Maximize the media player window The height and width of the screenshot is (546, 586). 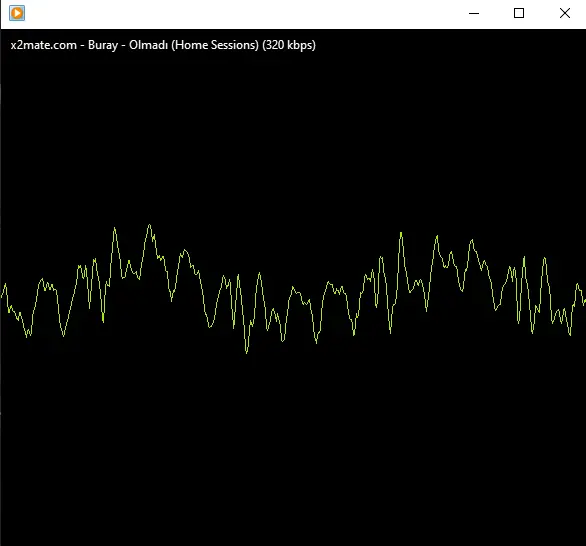coord(519,13)
